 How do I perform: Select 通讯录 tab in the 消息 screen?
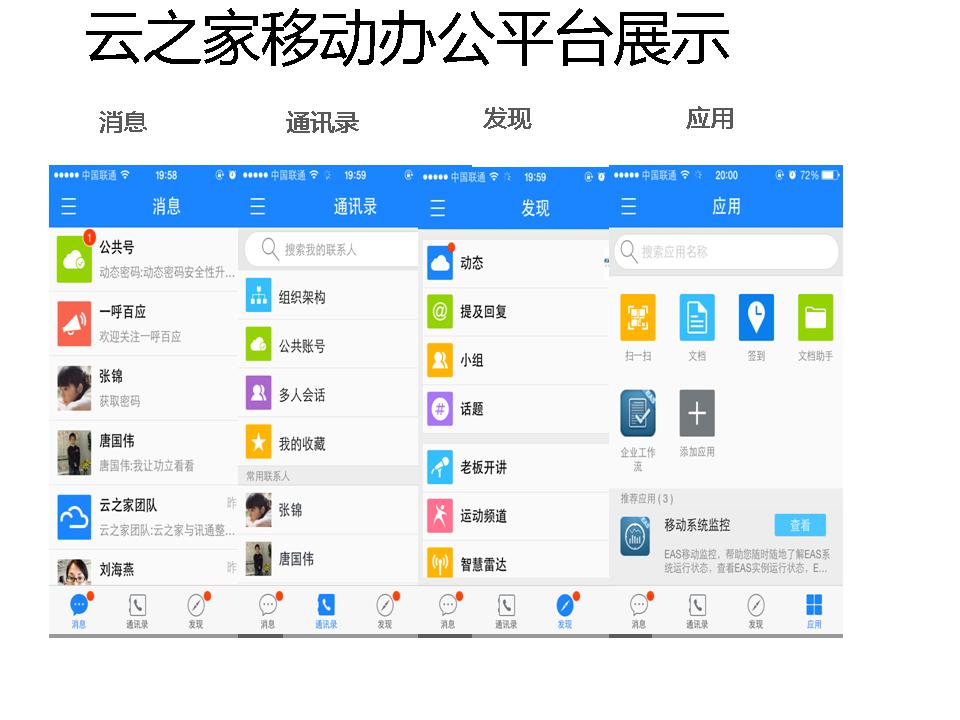tap(137, 610)
